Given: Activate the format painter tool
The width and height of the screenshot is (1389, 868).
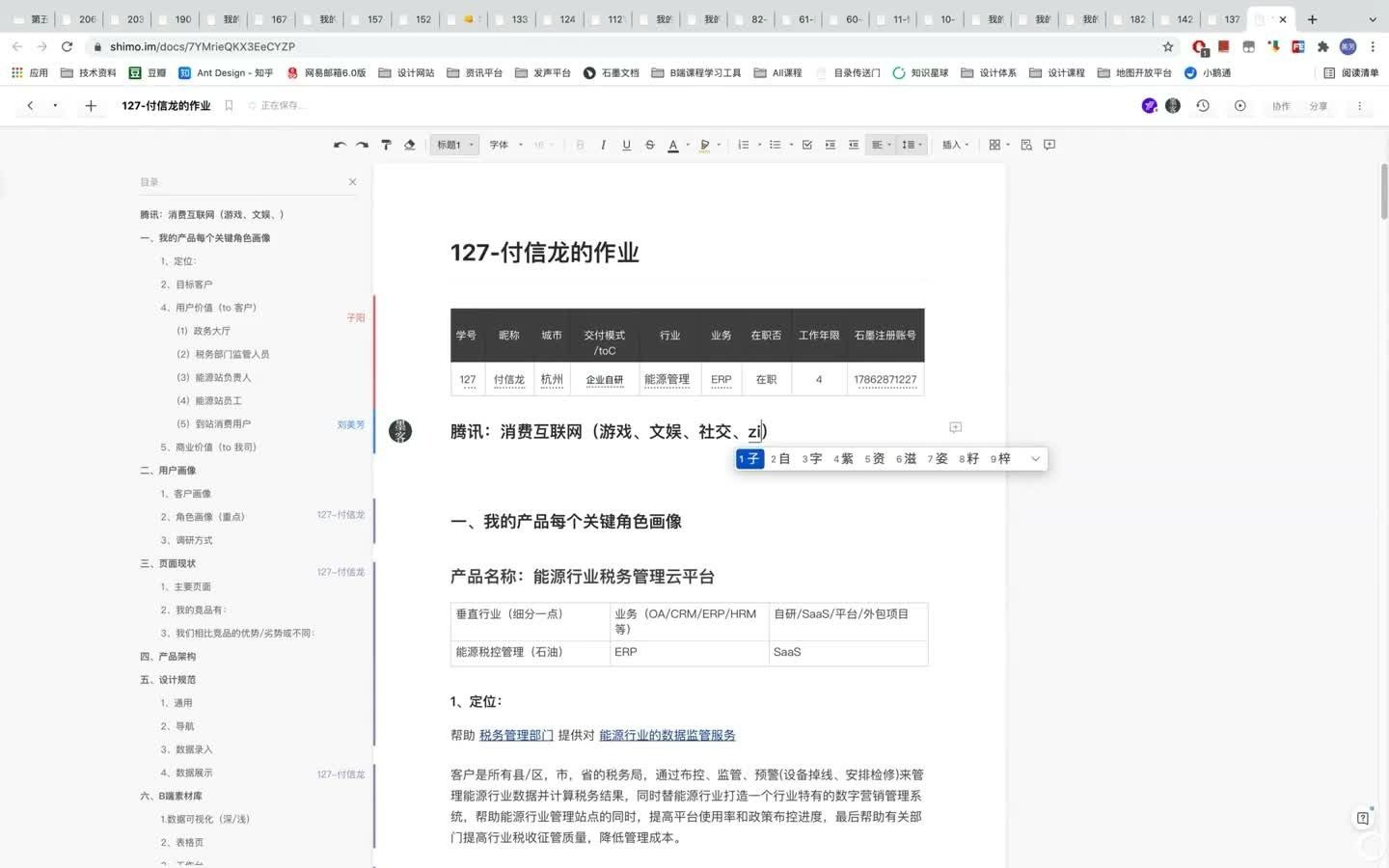Looking at the screenshot, I should pyautogui.click(x=386, y=145).
